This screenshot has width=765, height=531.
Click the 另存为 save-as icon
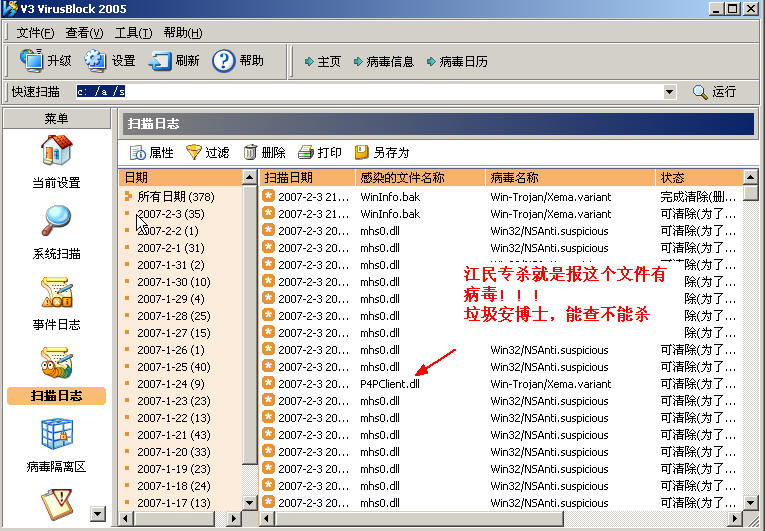(362, 152)
